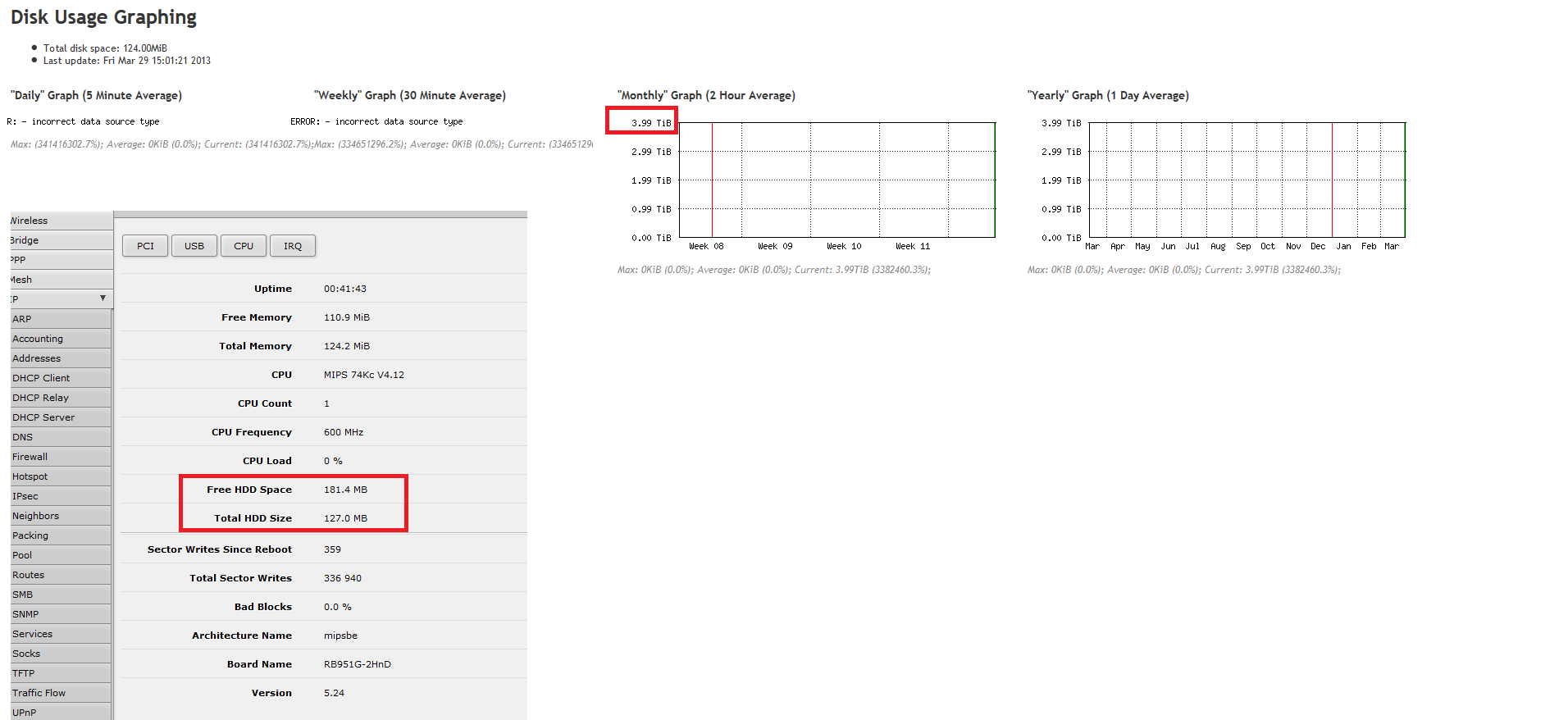Click the Disk Usage Graphing heading
Image resolution: width=1568 pixels, height=720 pixels.
pos(103,17)
